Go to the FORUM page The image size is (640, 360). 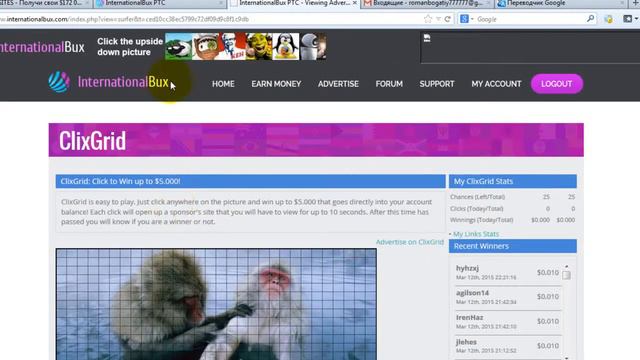pos(389,84)
